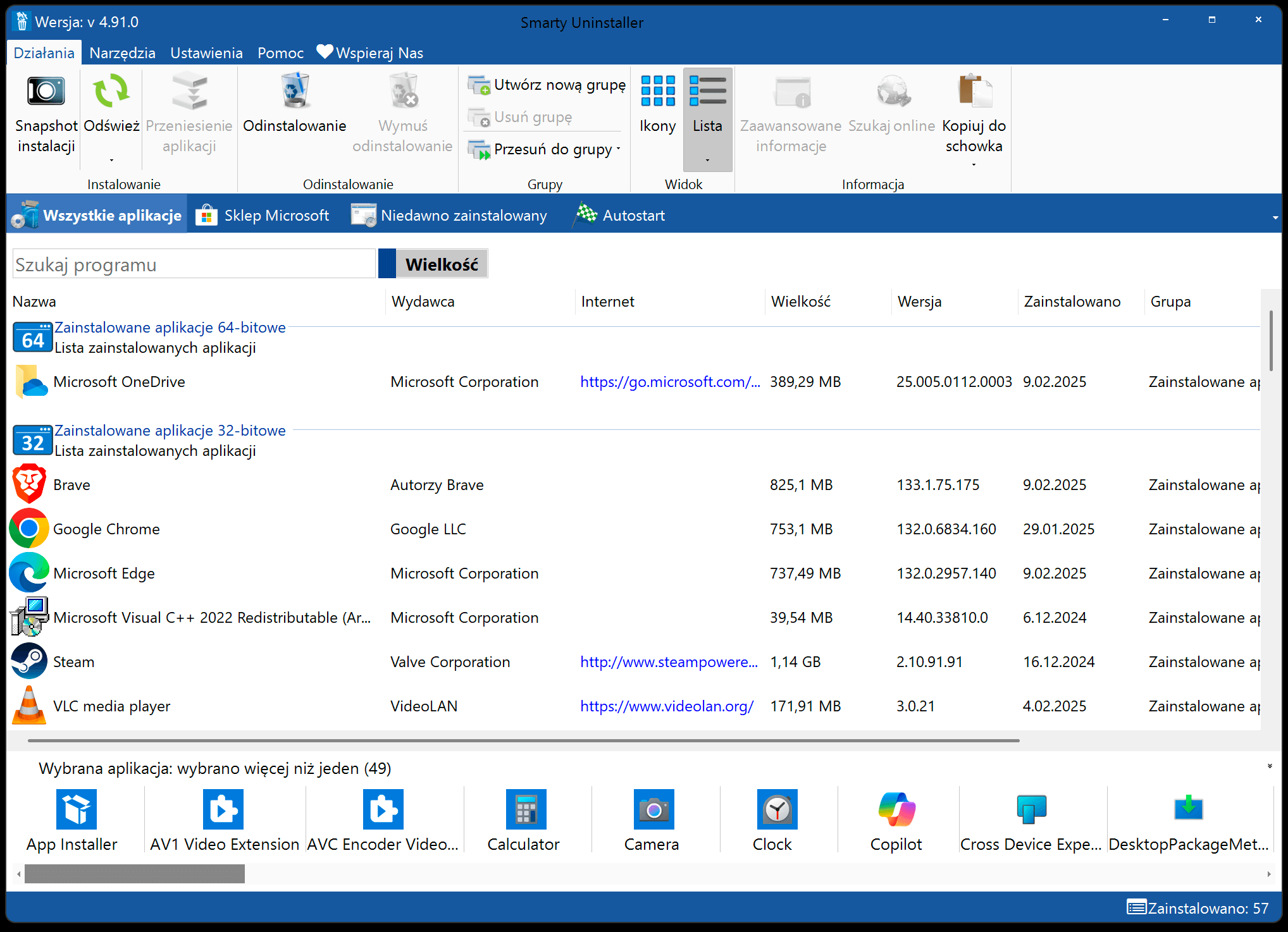Screen dimensions: 1288x932
Task: Select Google LLC publisher cell
Action: click(428, 529)
